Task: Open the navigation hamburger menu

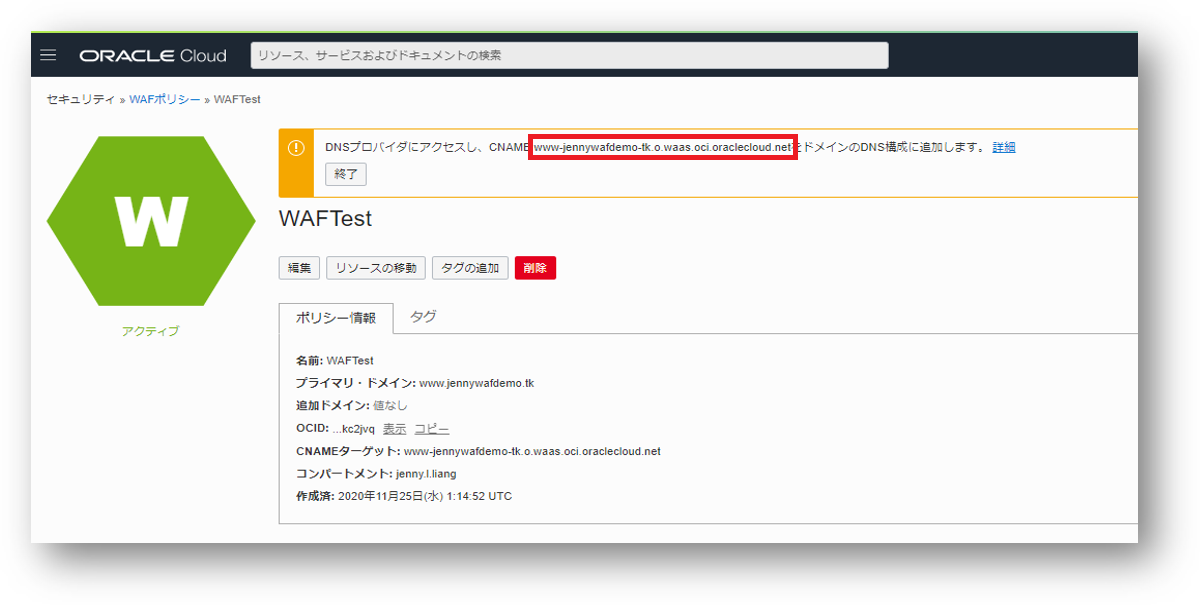Action: pos(47,55)
